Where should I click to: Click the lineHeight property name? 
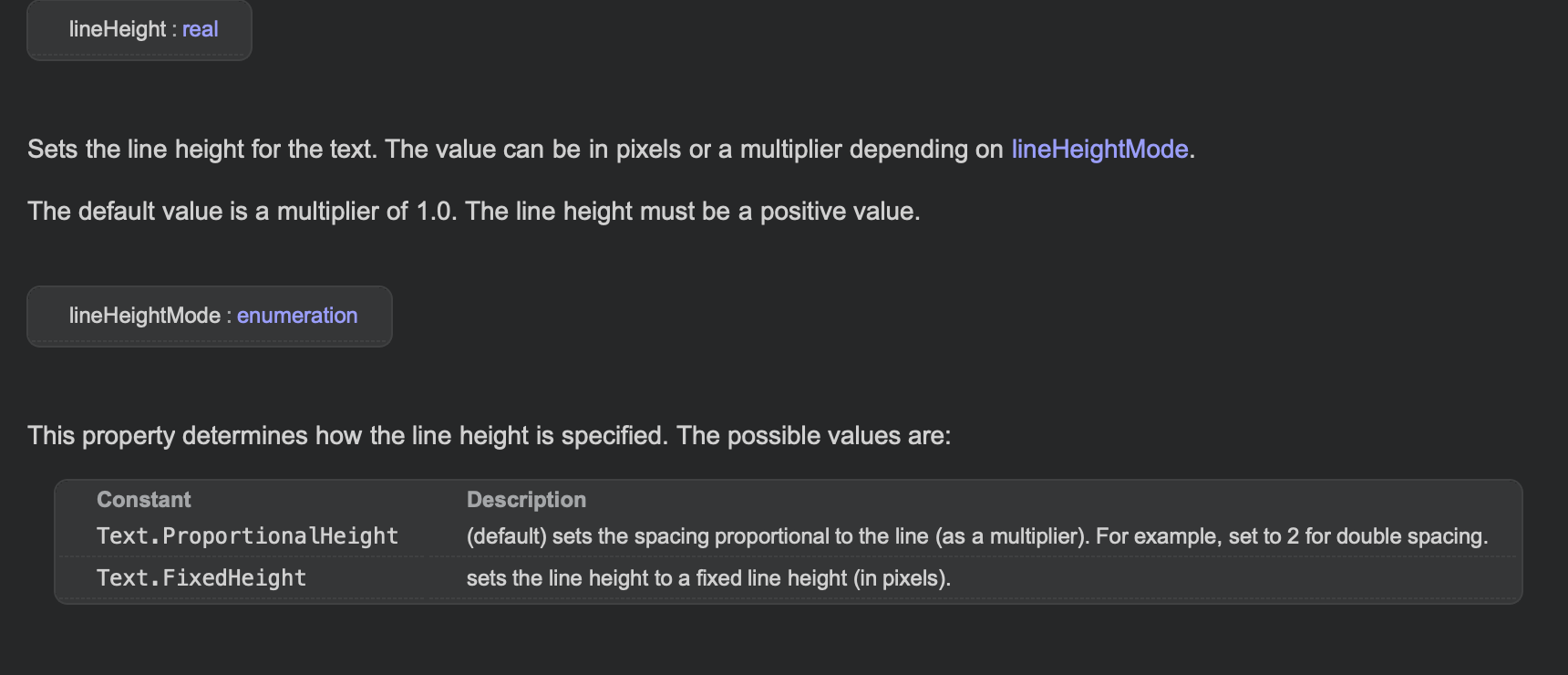click(118, 29)
